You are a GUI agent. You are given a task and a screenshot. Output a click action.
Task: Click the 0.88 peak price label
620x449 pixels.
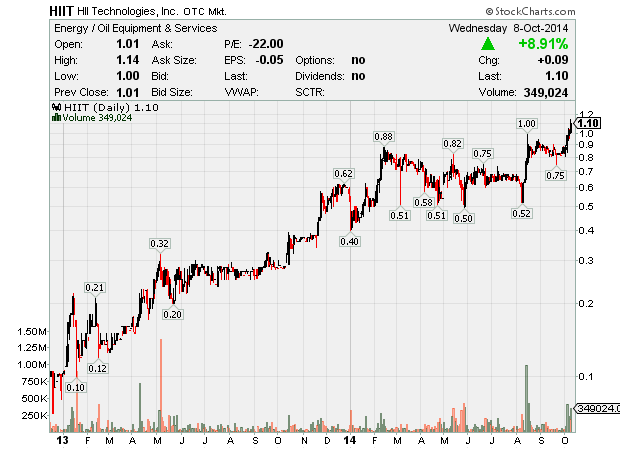coord(384,137)
